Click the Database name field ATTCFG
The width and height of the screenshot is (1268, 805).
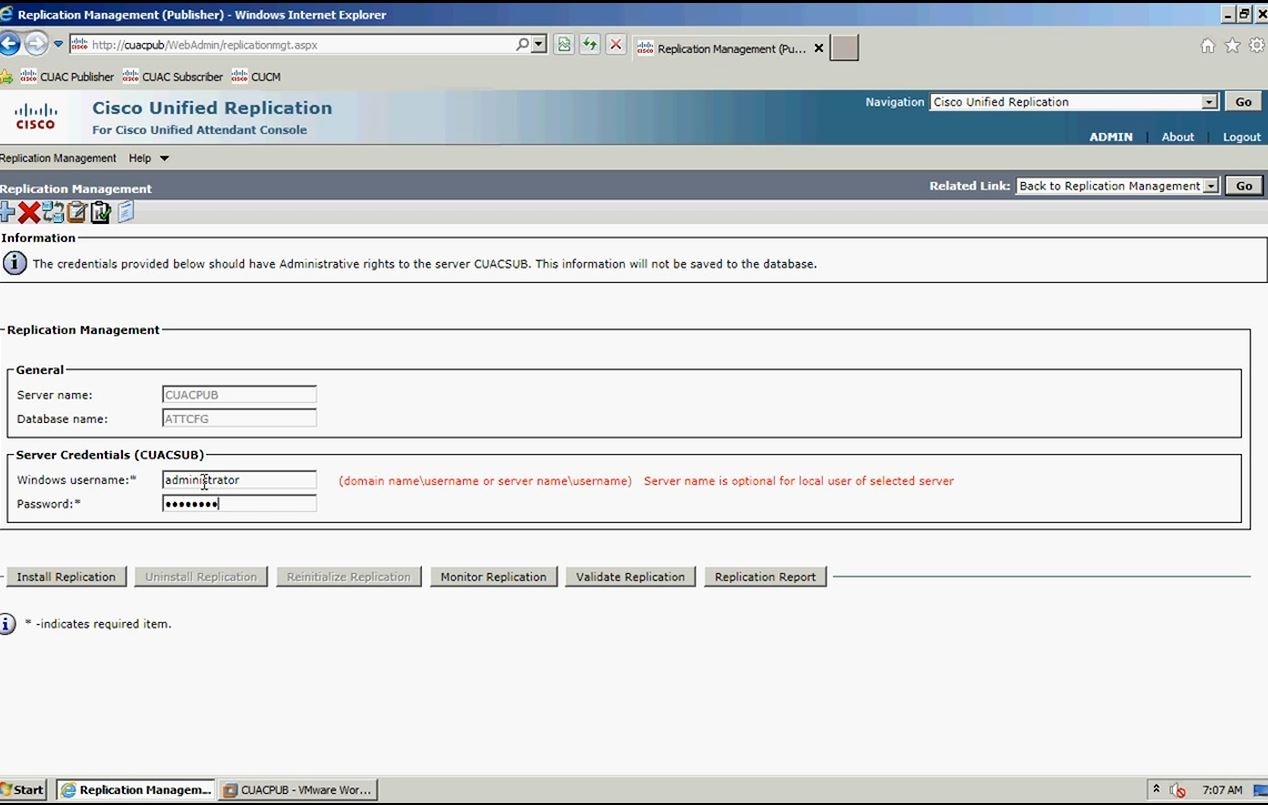239,419
